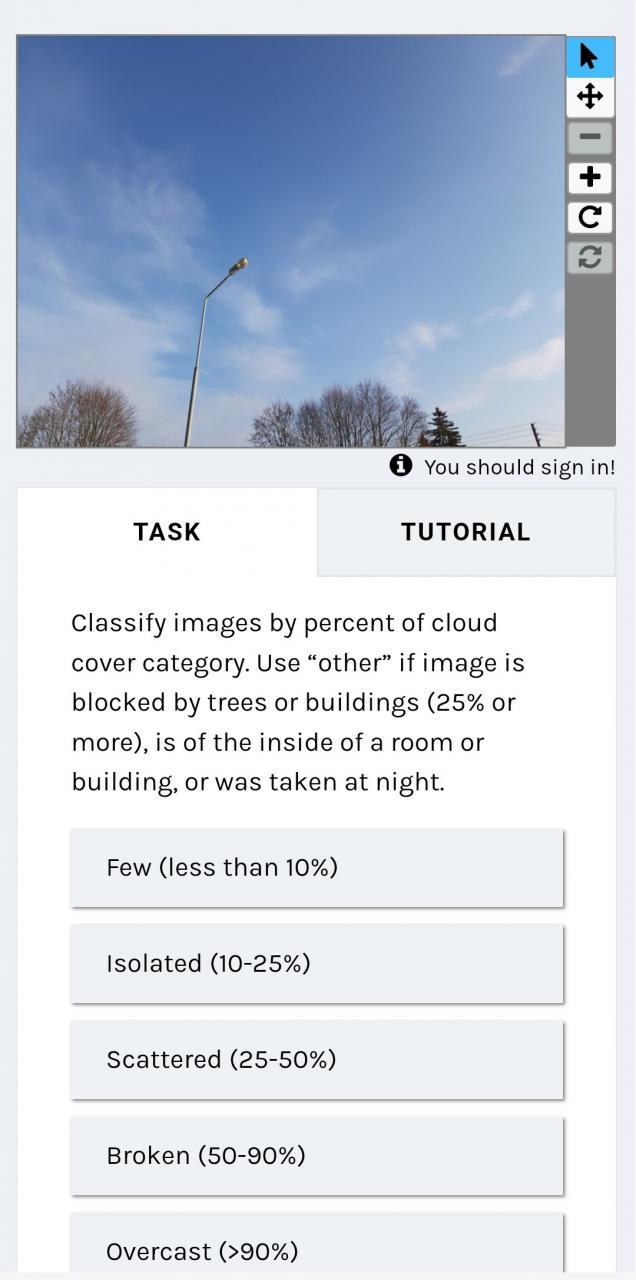Screen dimensions: 636x1280
Task: Click the street lamp head in photo
Action: pos(239,265)
